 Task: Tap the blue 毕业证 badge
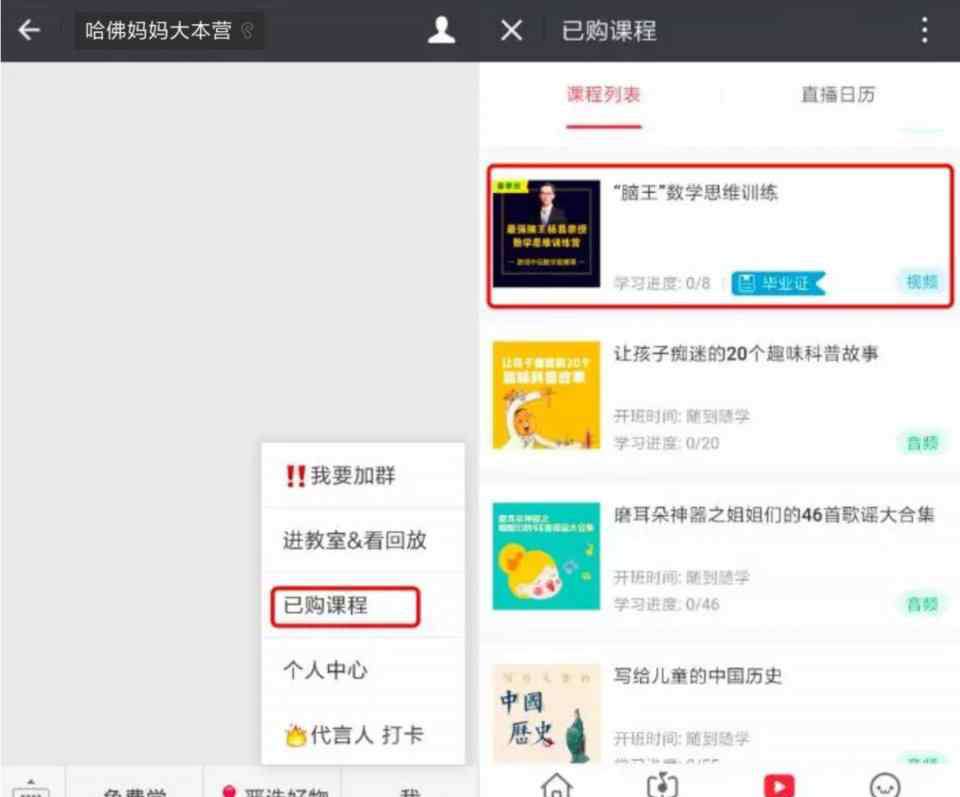(x=778, y=283)
